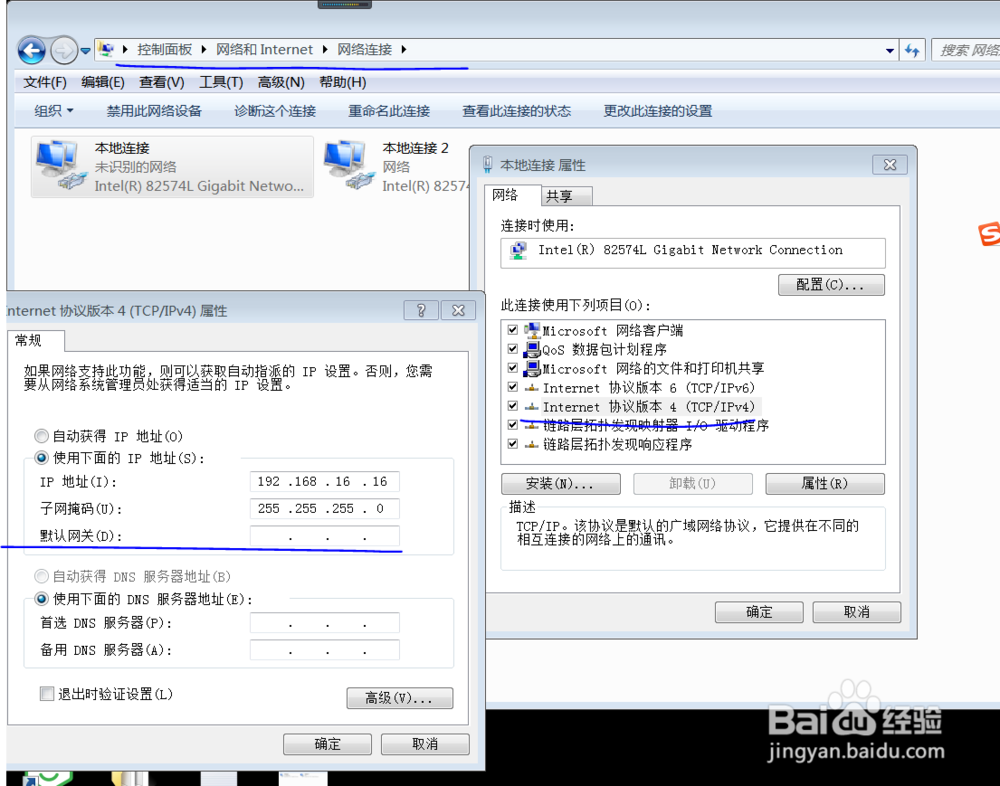The width and height of the screenshot is (1000, 786).
Task: Enable 退出时验证设置 checkbox
Action: pos(46,693)
